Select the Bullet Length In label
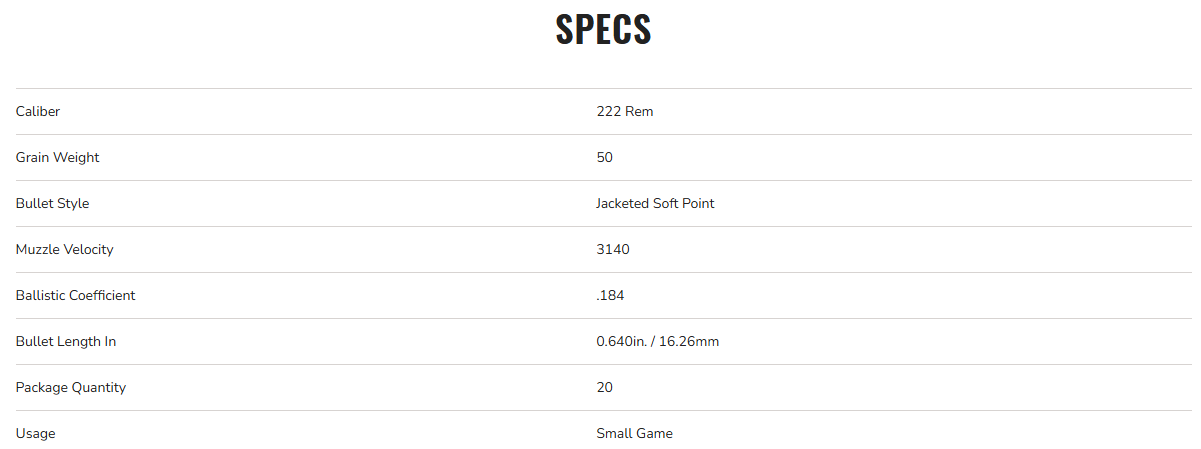This screenshot has width=1201, height=449. 66,341
